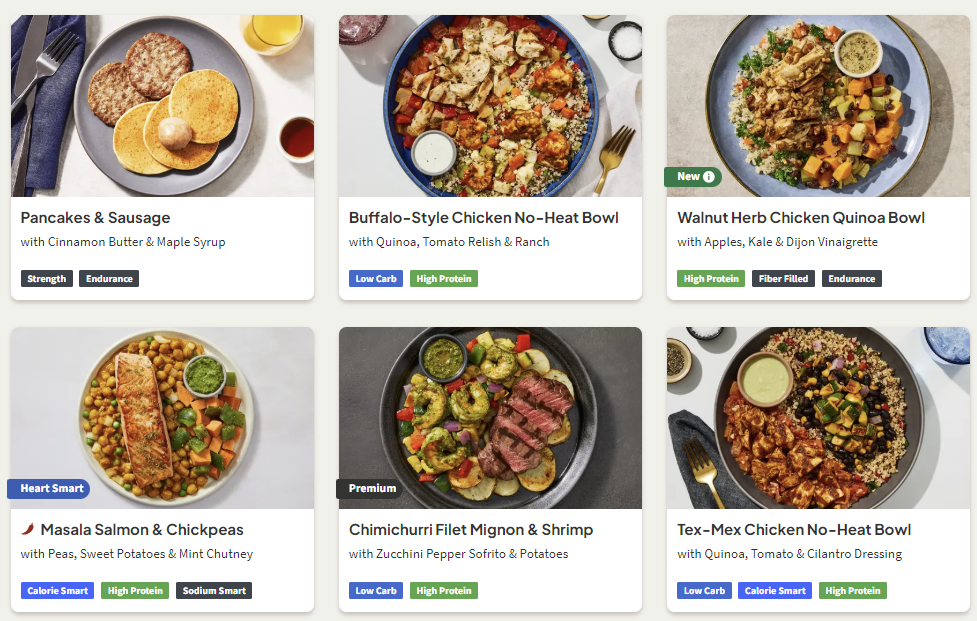Open Chimichurri Filet Mignon & Shrimp title
The height and width of the screenshot is (621, 977).
coord(470,529)
